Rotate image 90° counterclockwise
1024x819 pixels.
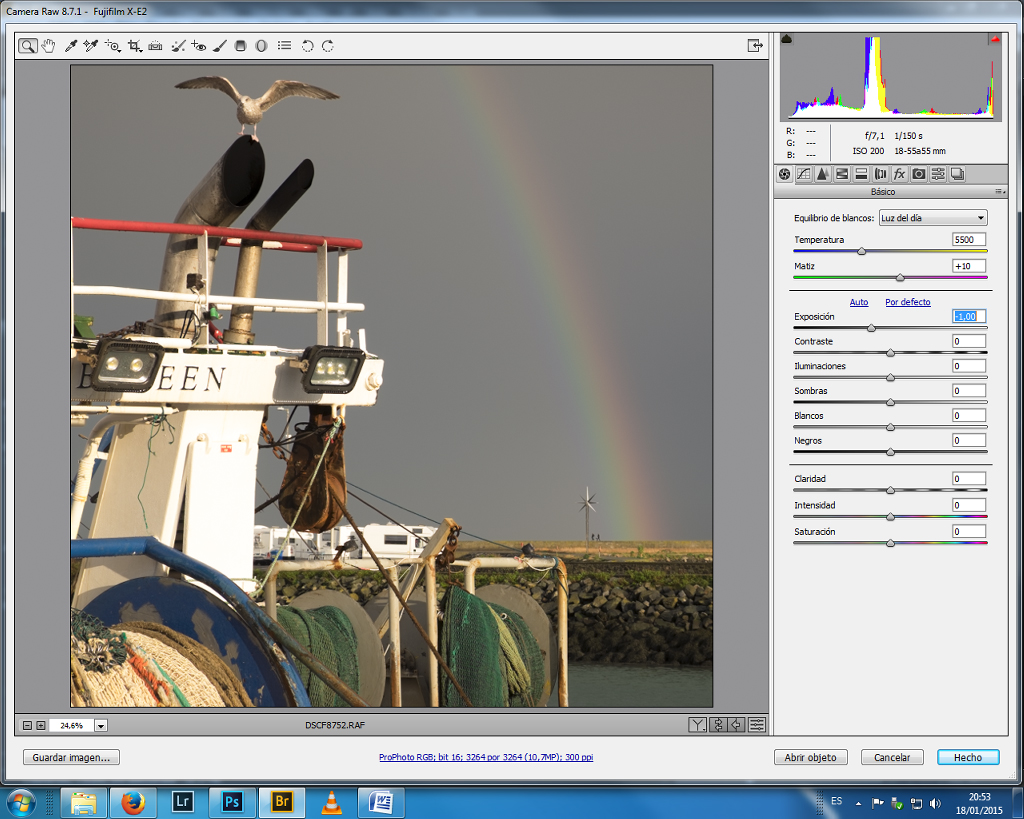pyautogui.click(x=308, y=46)
